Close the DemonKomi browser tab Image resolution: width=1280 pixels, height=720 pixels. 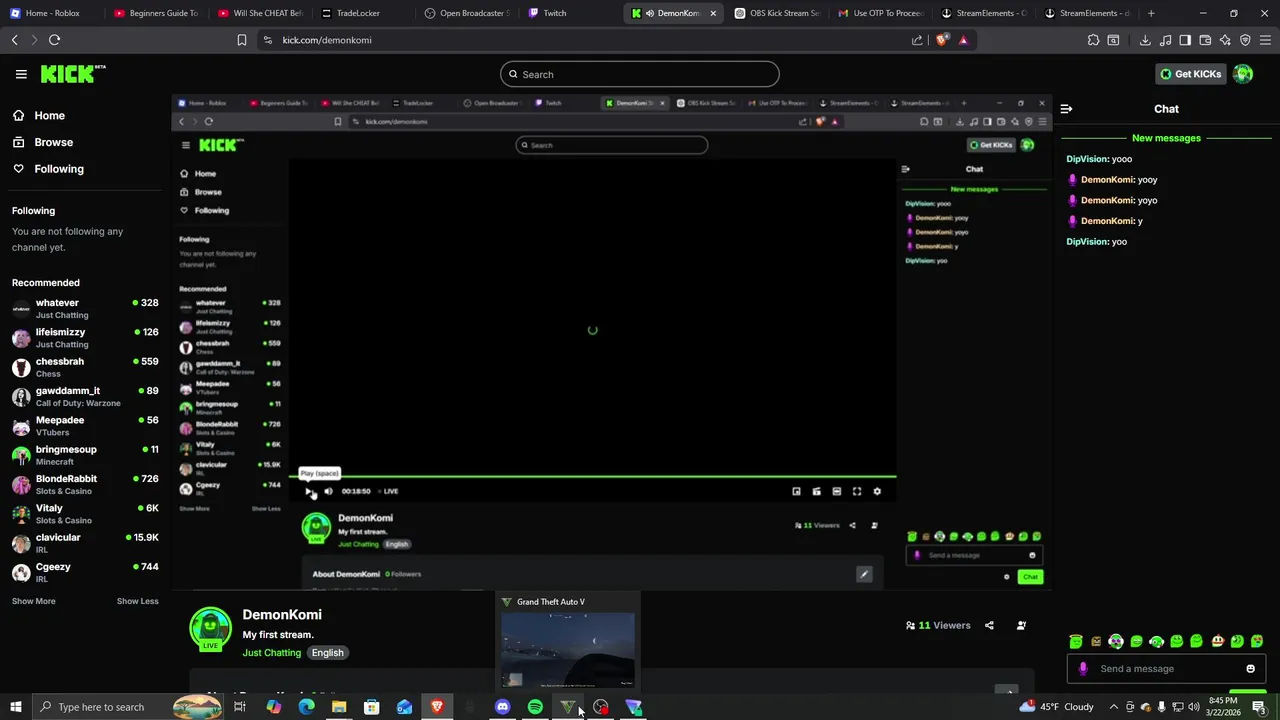point(713,13)
